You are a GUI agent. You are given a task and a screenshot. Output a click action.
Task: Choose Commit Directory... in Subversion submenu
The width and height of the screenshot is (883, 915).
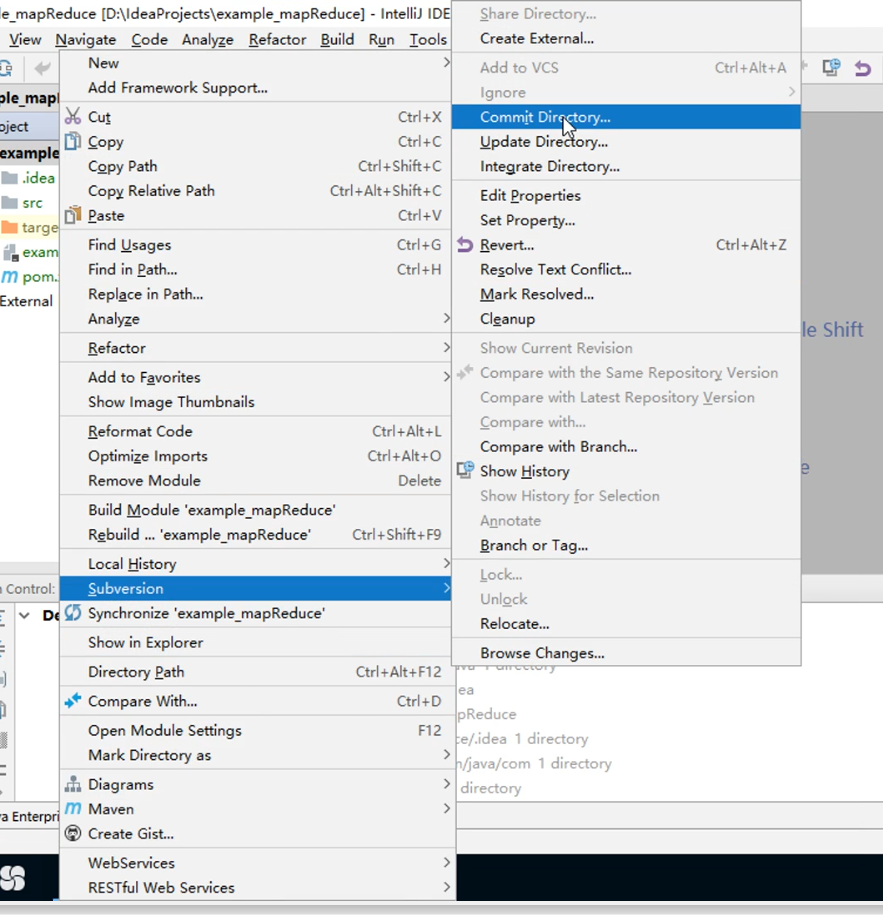point(626,117)
